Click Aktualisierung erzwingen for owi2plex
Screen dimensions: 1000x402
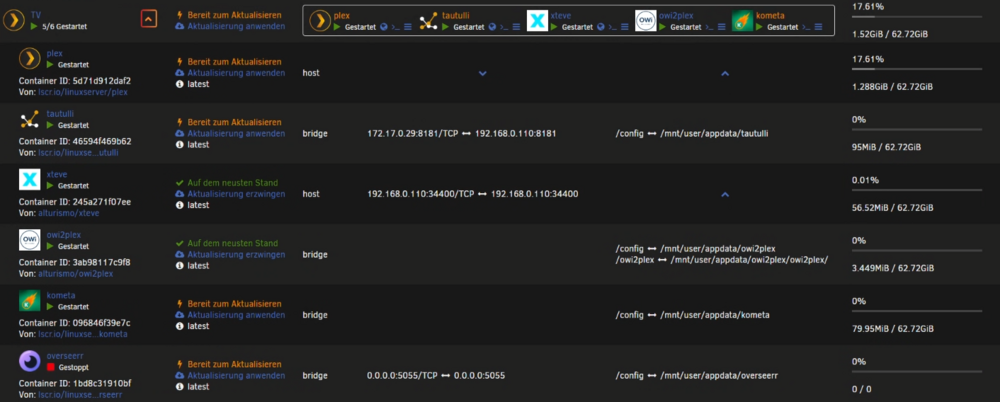click(x=236, y=255)
